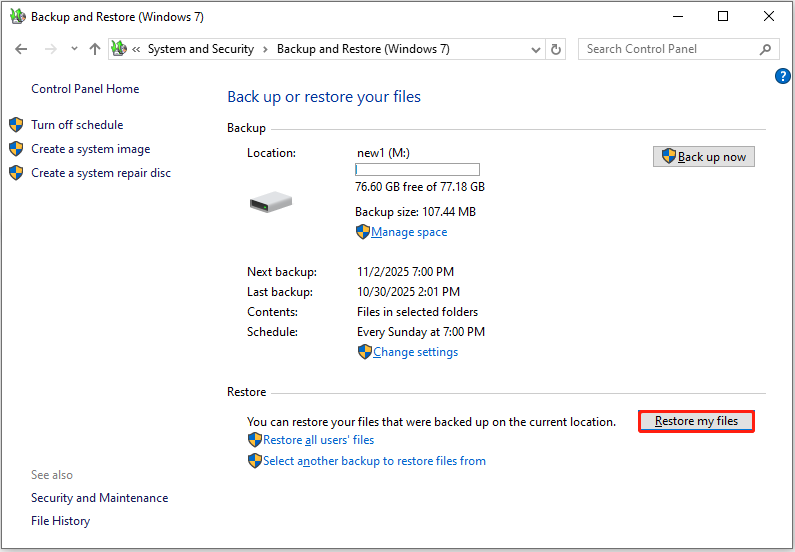Click Files in selected folders text
795x552 pixels.
tap(417, 312)
